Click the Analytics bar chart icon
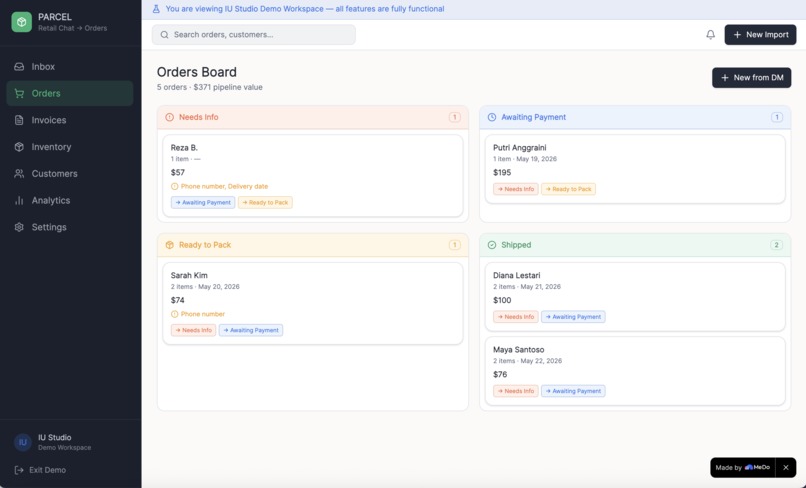 click(19, 200)
